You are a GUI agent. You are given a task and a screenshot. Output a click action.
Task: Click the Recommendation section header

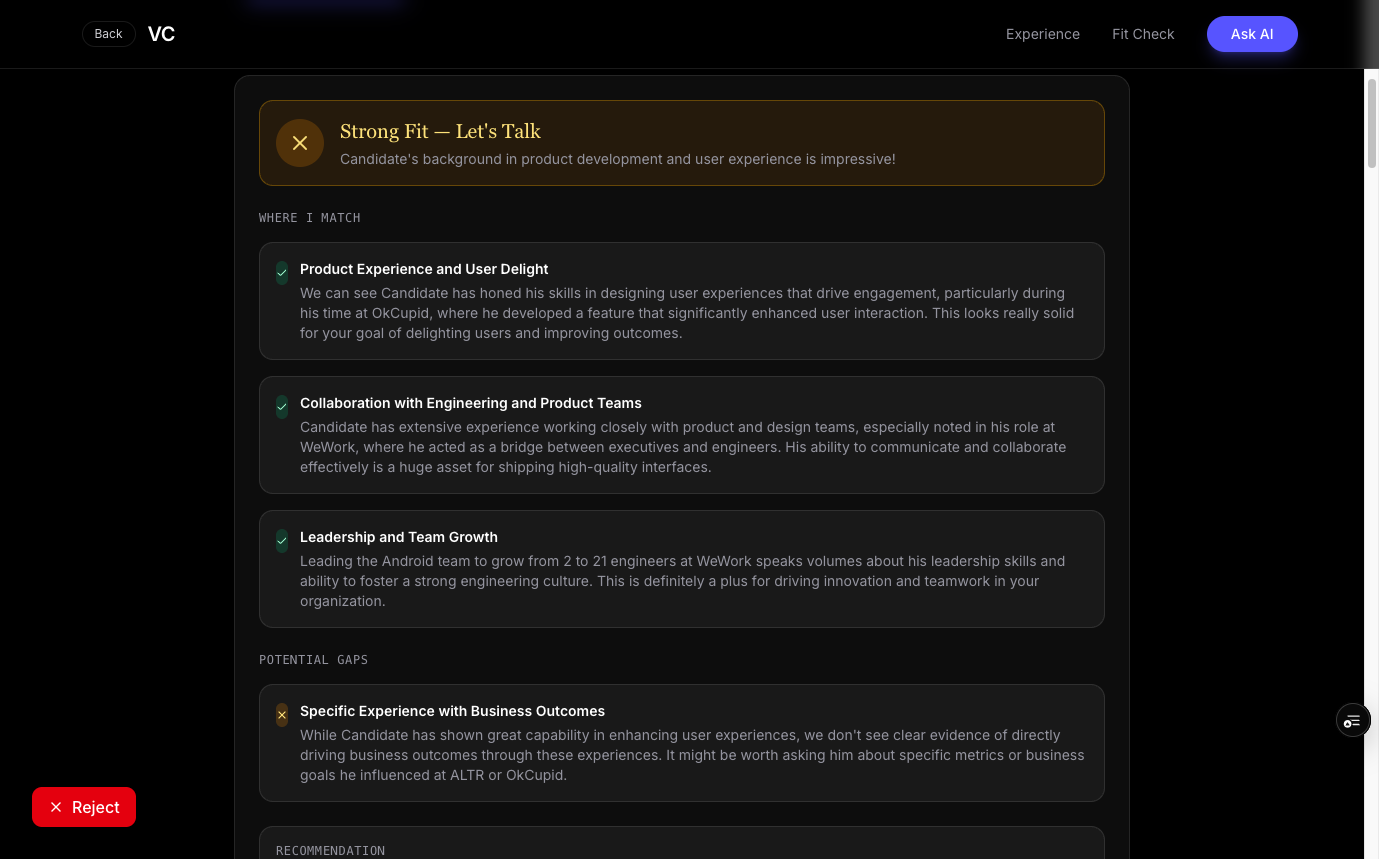click(330, 850)
